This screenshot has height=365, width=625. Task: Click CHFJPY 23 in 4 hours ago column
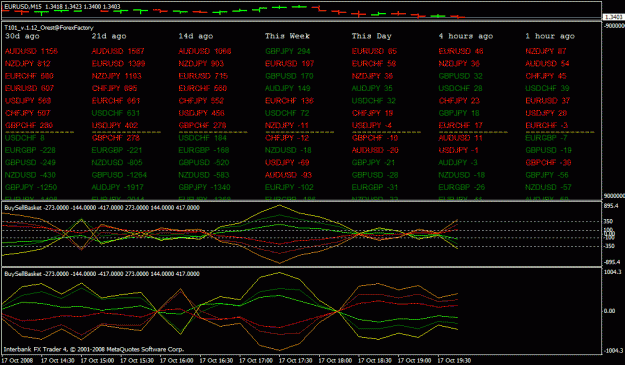coord(459,101)
